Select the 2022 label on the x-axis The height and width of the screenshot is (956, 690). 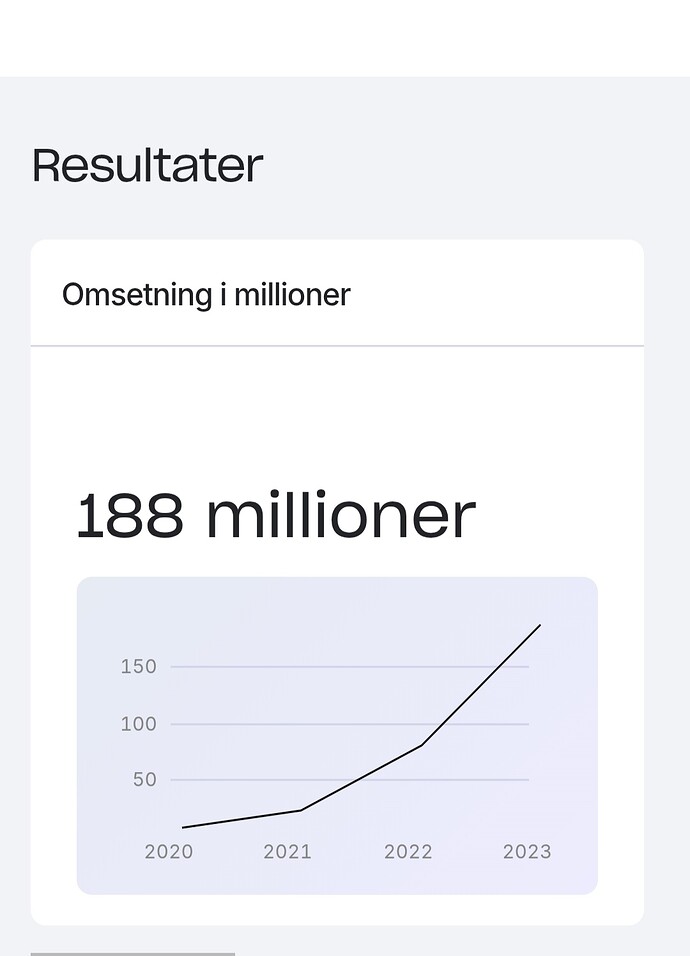coord(408,852)
